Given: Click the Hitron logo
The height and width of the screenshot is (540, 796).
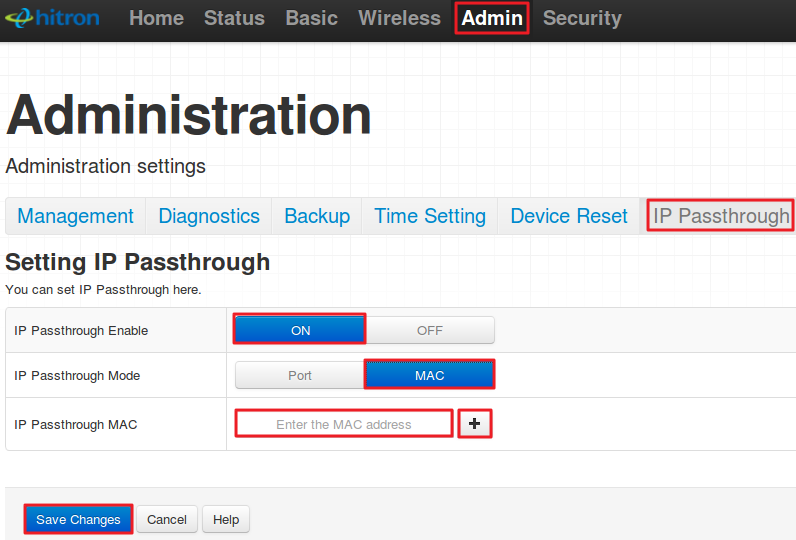Looking at the screenshot, I should [52, 18].
